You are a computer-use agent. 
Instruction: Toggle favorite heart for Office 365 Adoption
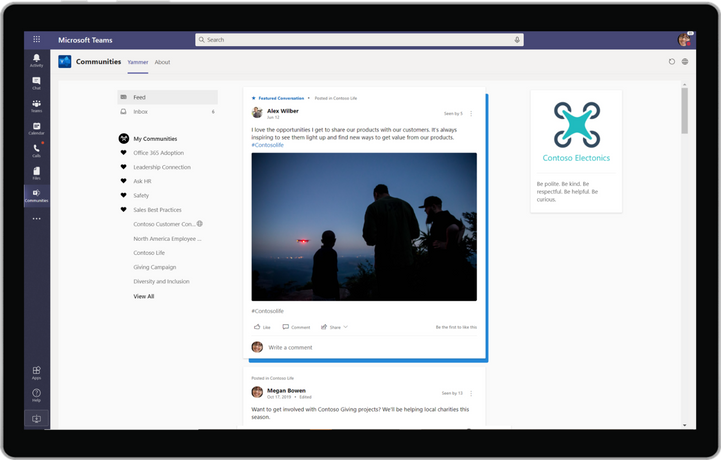(123, 153)
